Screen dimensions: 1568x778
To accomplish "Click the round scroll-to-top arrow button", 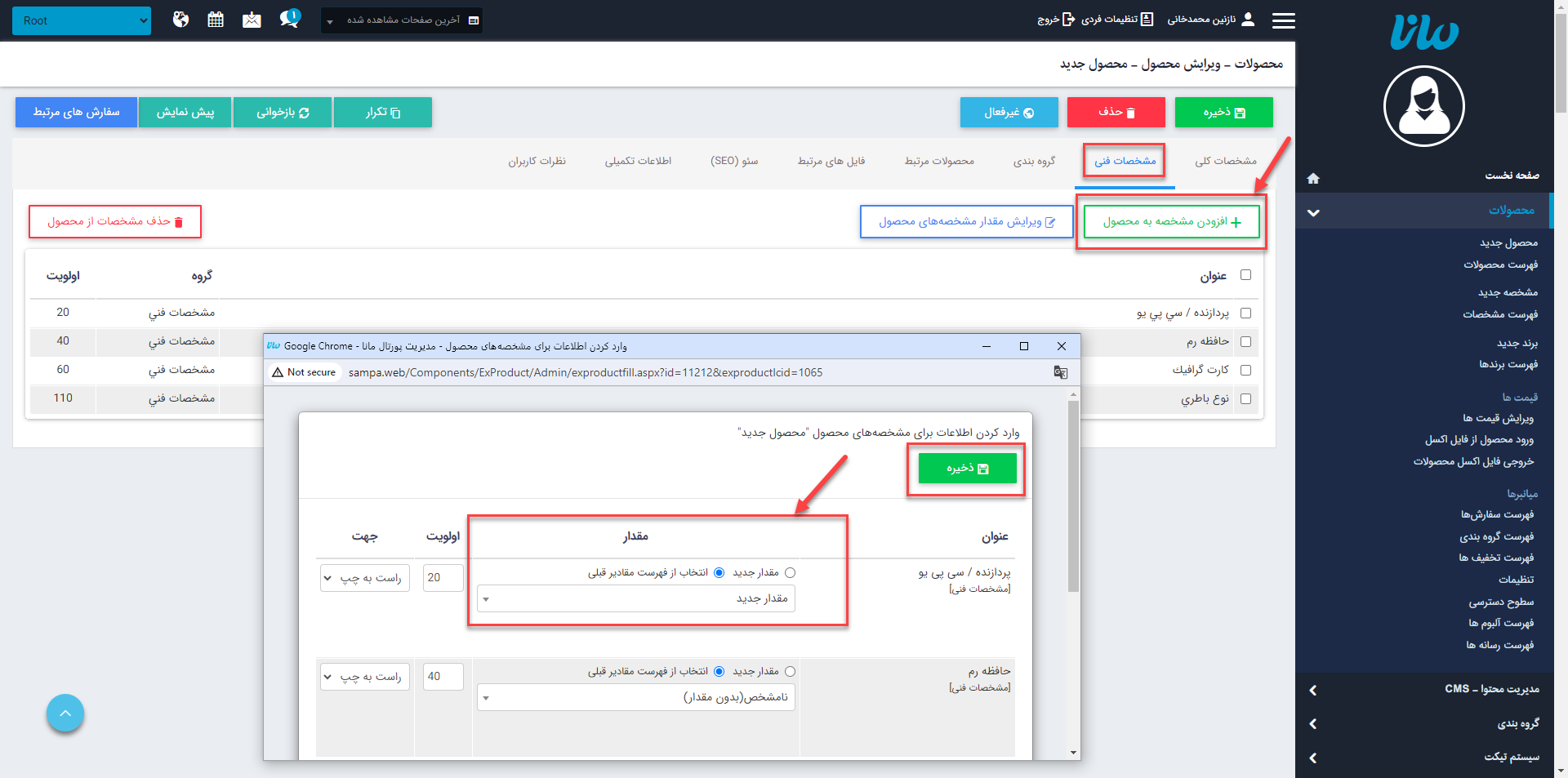I will pos(65,714).
